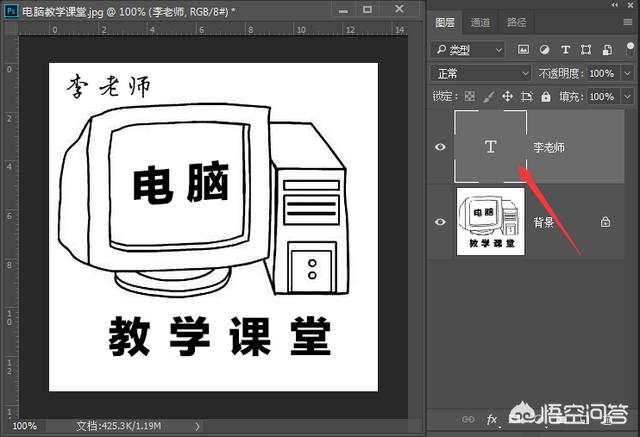Click lock position move icon

507,97
